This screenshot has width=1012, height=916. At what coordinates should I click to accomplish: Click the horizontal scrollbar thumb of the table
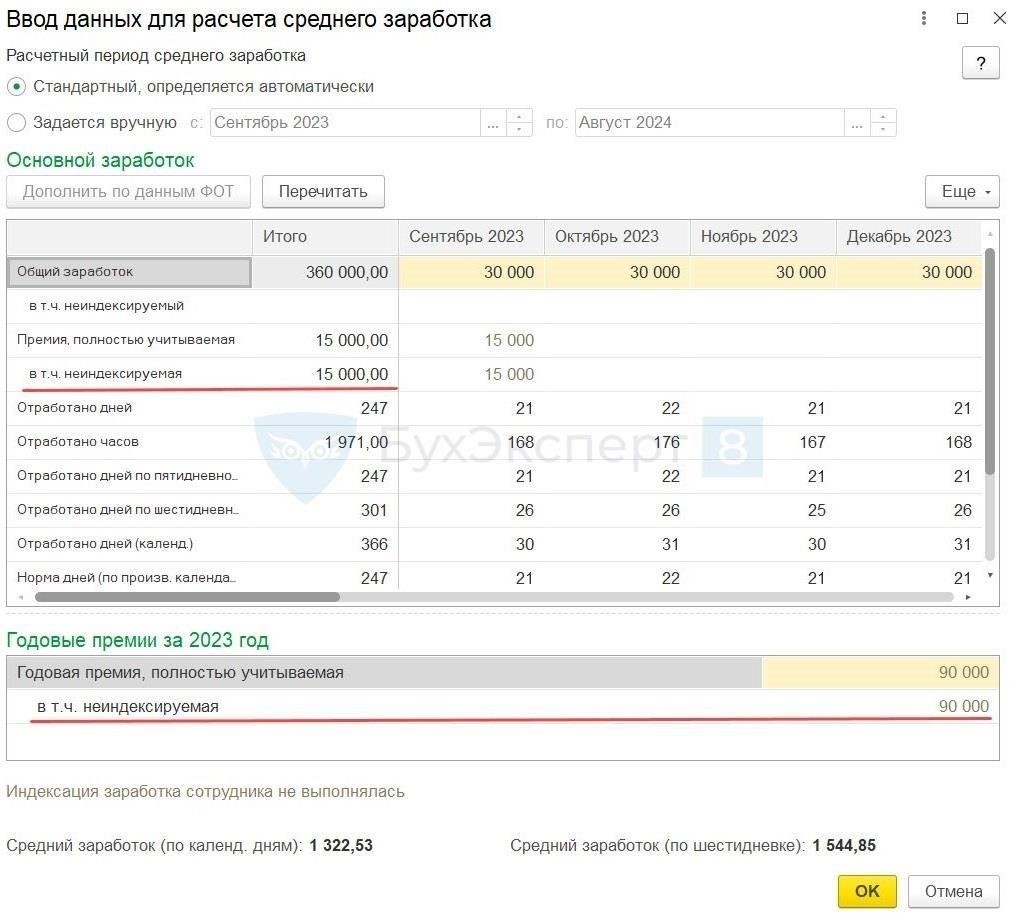pos(187,597)
